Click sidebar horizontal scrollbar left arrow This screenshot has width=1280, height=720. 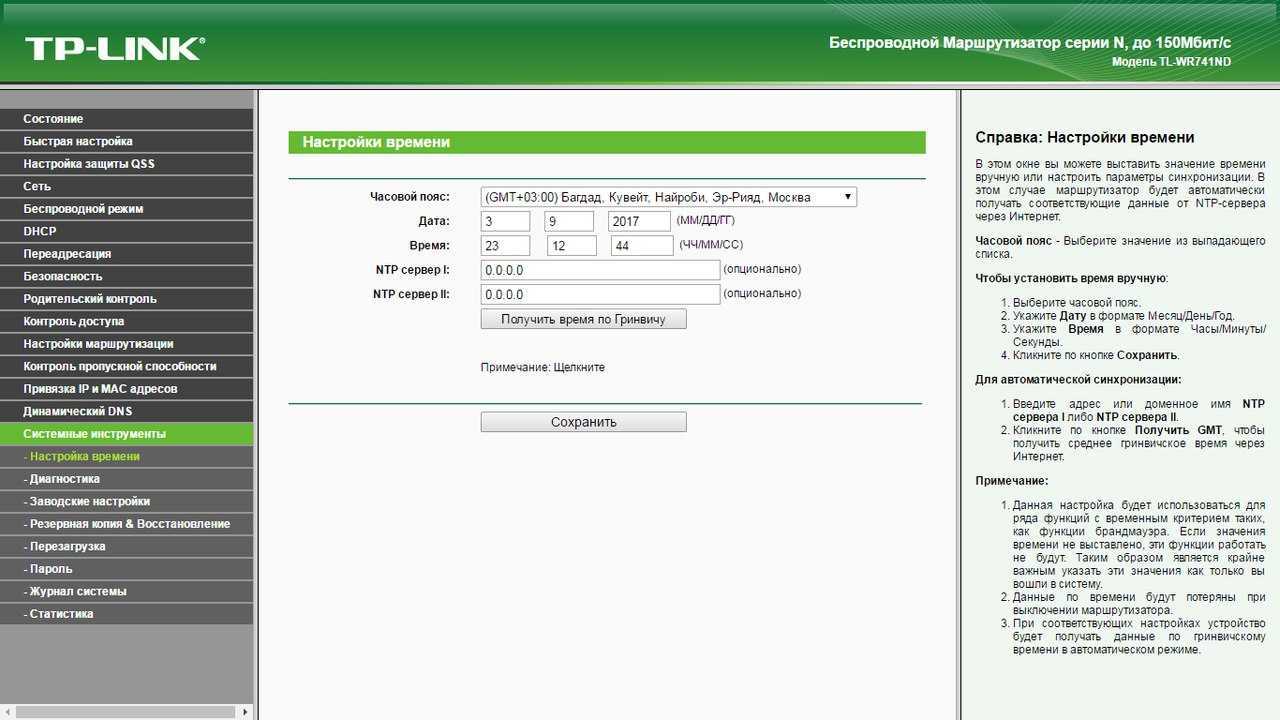coord(7,712)
